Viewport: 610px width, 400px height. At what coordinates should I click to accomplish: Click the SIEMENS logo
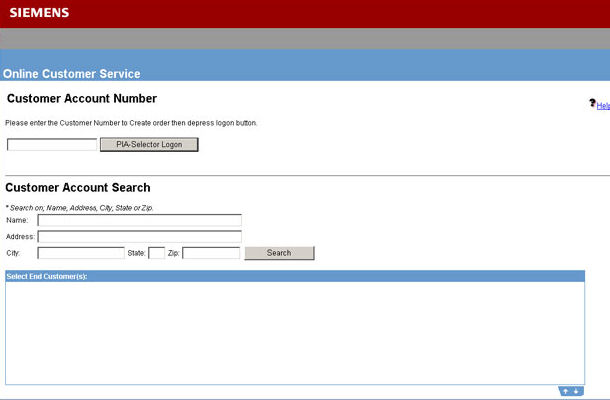[x=39, y=12]
